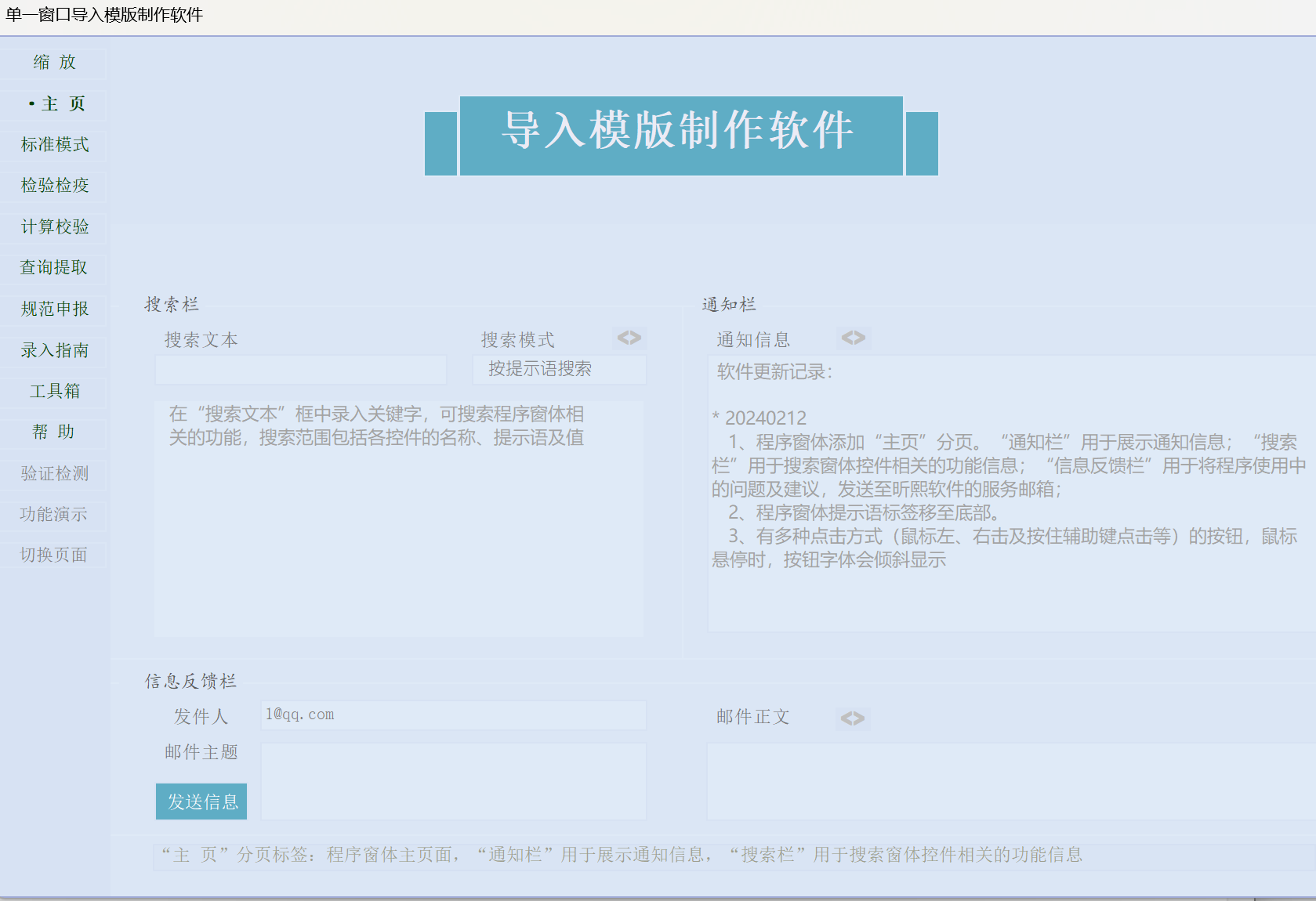
Task: Open the 帮助 sidebar item
Action: 54,432
